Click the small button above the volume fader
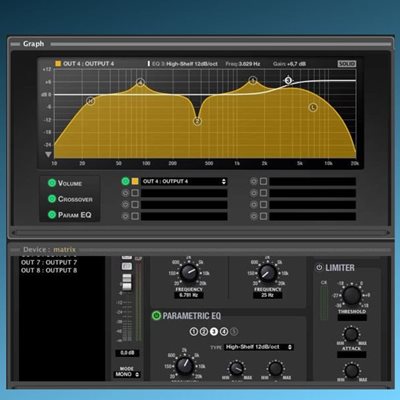The width and height of the screenshot is (400, 400). click(127, 266)
